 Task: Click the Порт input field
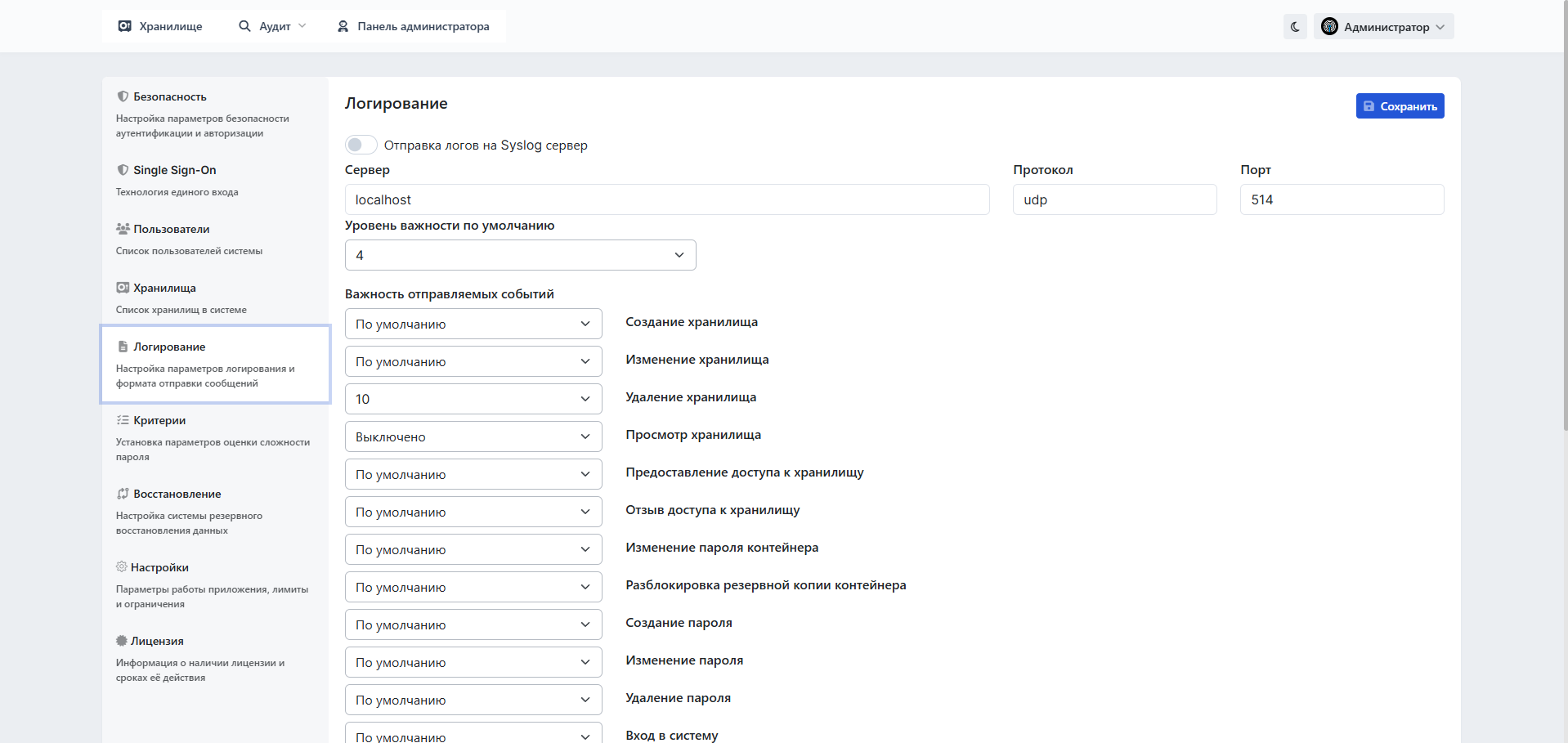1342,199
